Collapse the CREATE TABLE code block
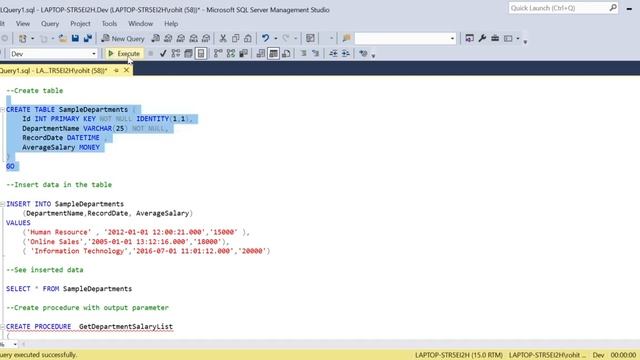This screenshot has width=640, height=360. click(2, 109)
